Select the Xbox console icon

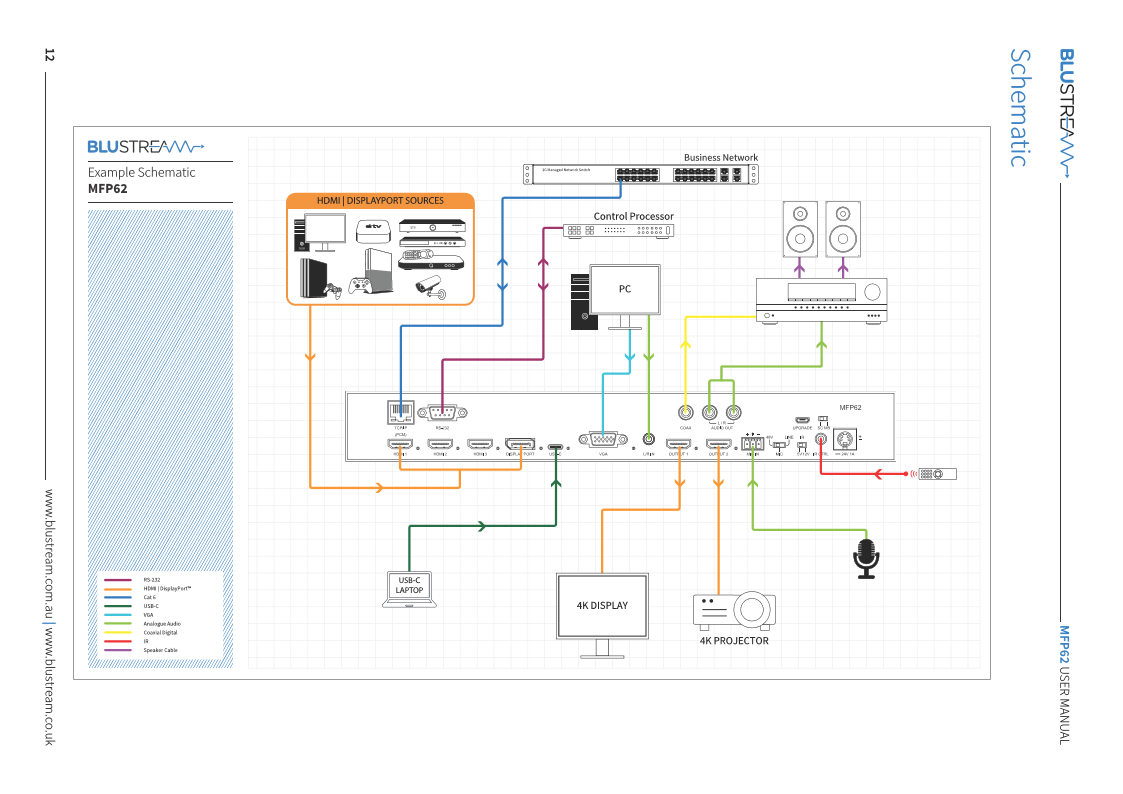371,272
